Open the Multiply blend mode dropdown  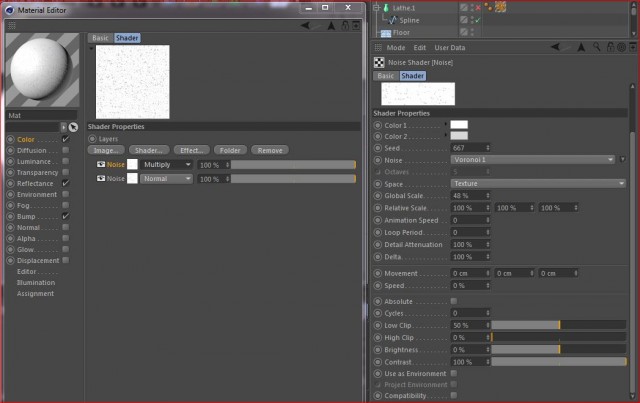[167, 165]
